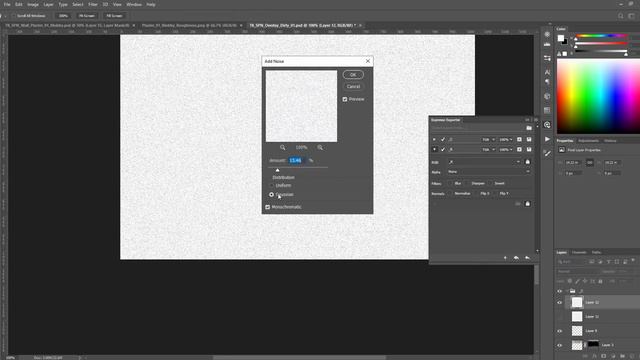Click the link icon between width and height
Screen dimensions: 640x360
coord(590,163)
